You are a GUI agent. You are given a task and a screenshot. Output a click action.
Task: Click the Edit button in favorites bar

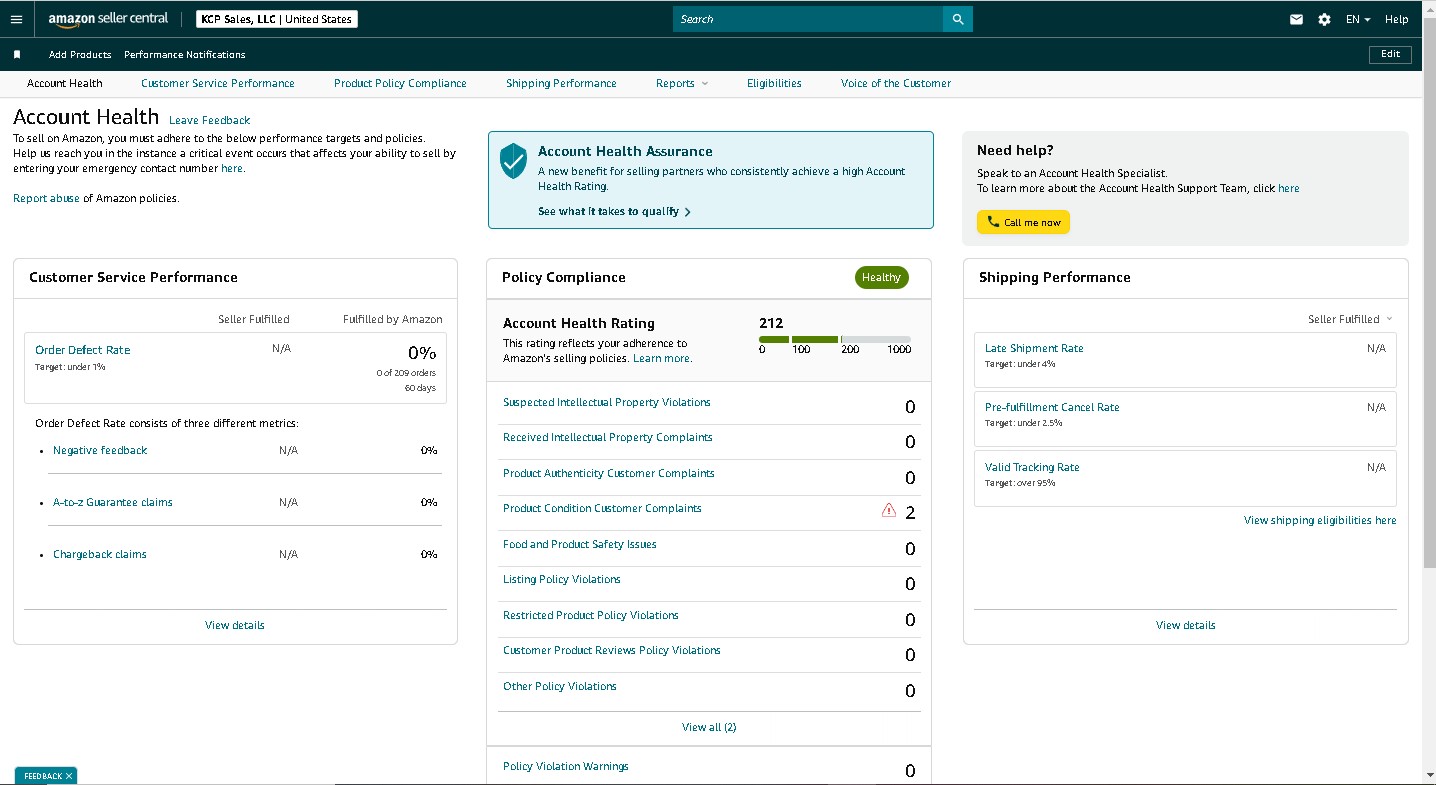pyautogui.click(x=1390, y=55)
